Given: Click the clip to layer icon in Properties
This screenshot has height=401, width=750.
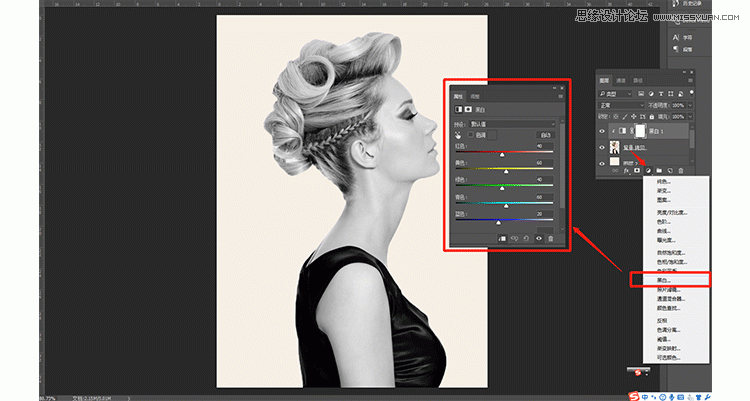Looking at the screenshot, I should pyautogui.click(x=501, y=238).
